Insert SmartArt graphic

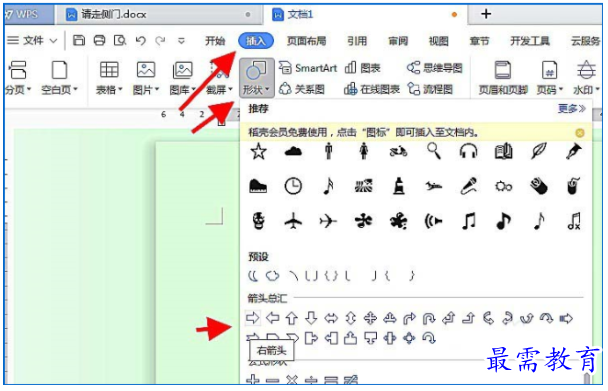(x=308, y=68)
